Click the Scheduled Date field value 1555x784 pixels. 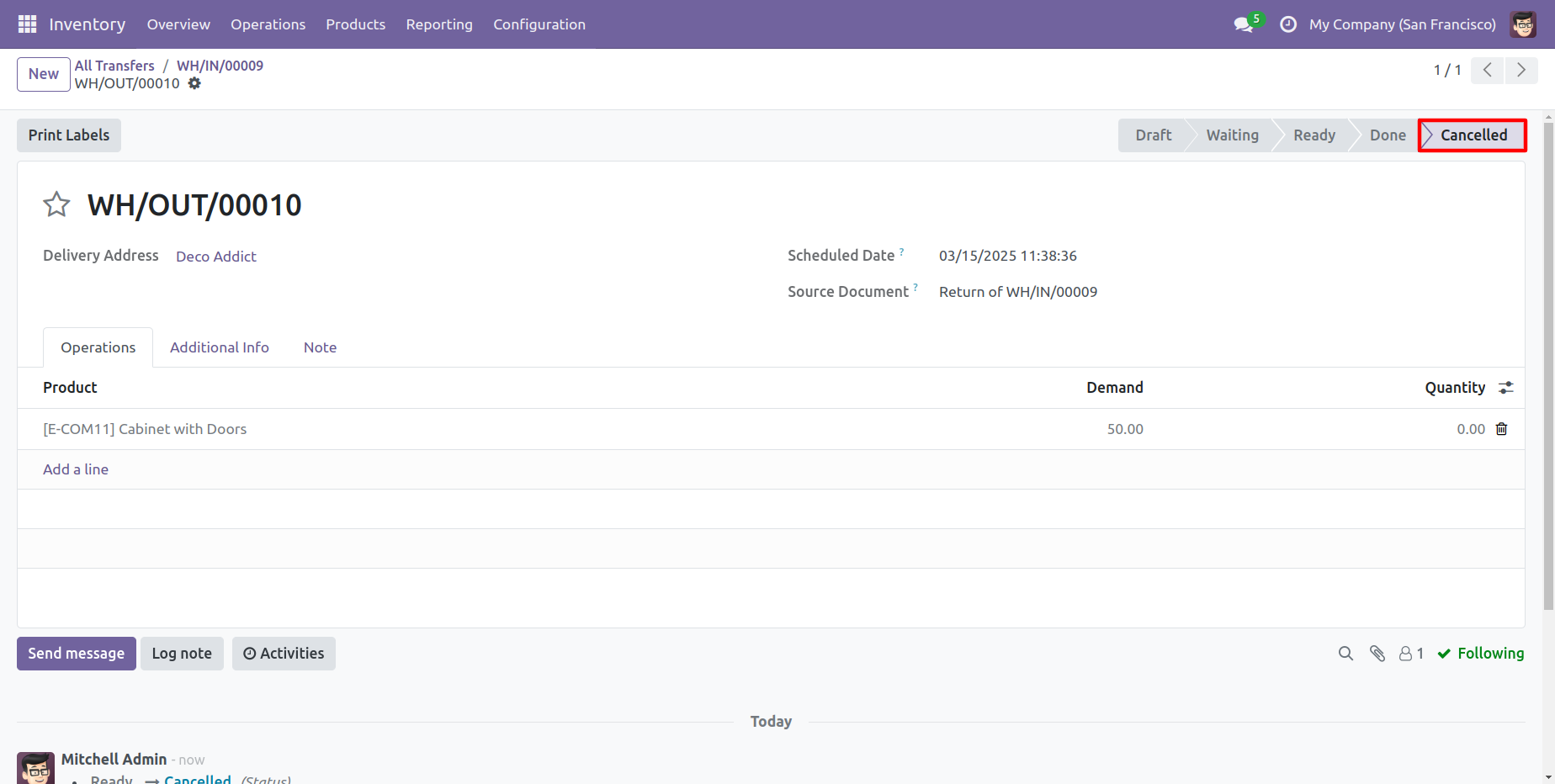click(1008, 256)
